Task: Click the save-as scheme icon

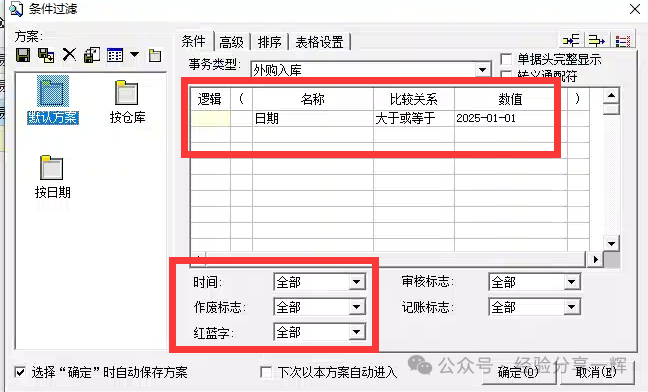Action: click(46, 55)
